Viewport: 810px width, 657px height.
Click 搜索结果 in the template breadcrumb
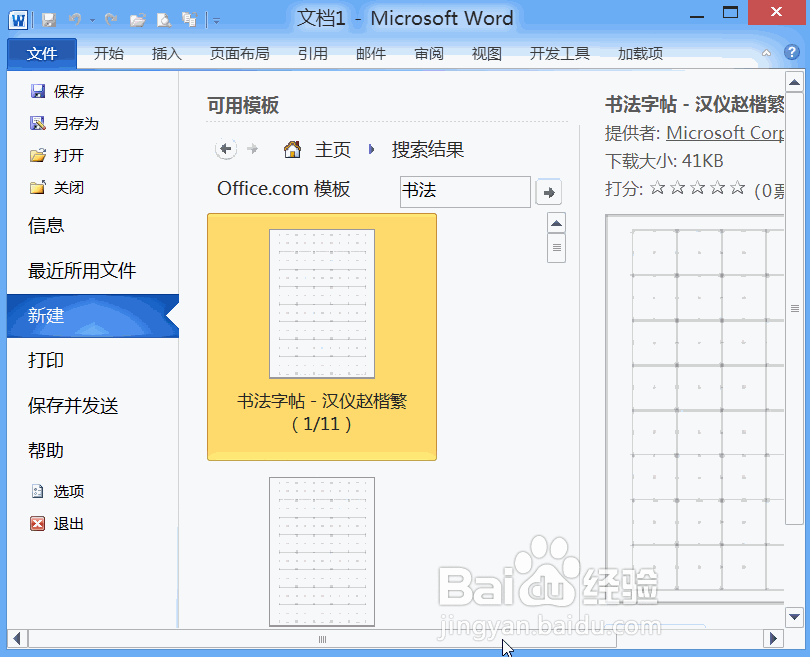point(428,150)
